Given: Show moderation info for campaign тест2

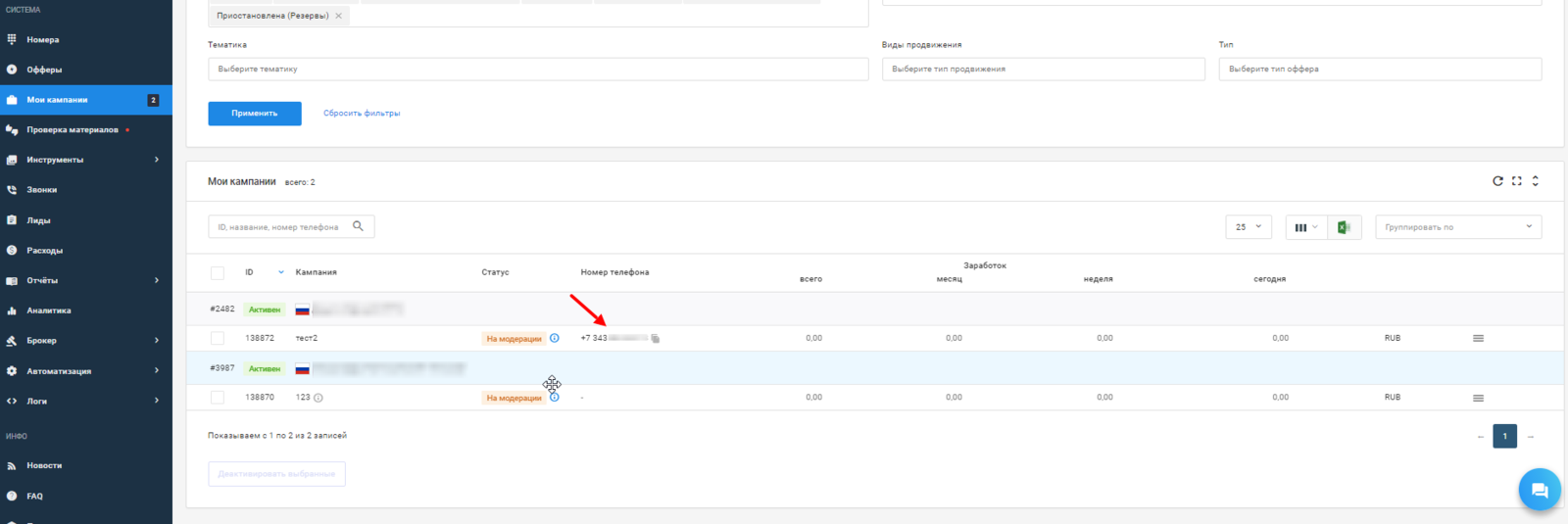Looking at the screenshot, I should [555, 338].
